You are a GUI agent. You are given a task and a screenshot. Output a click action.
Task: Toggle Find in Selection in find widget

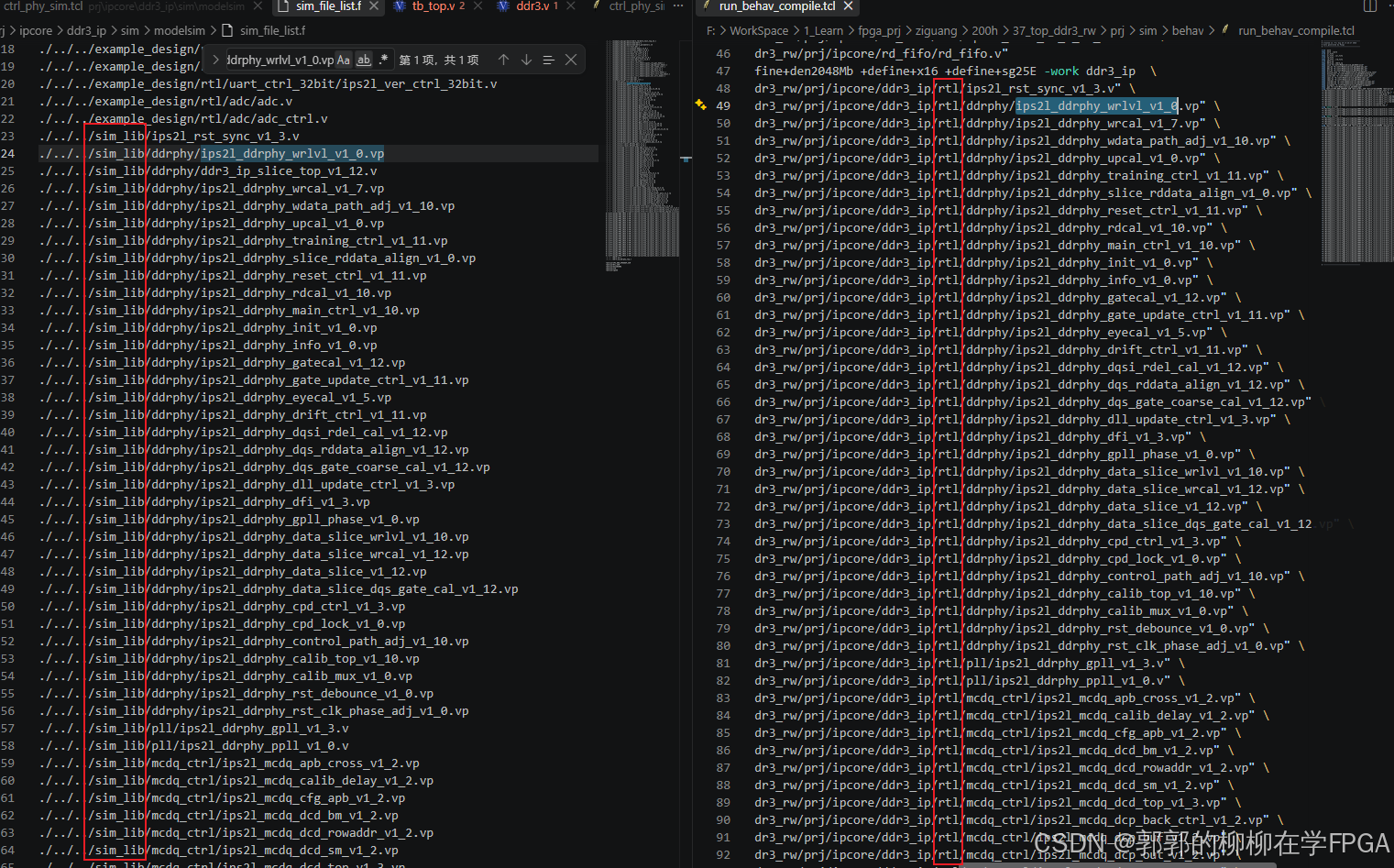point(548,60)
